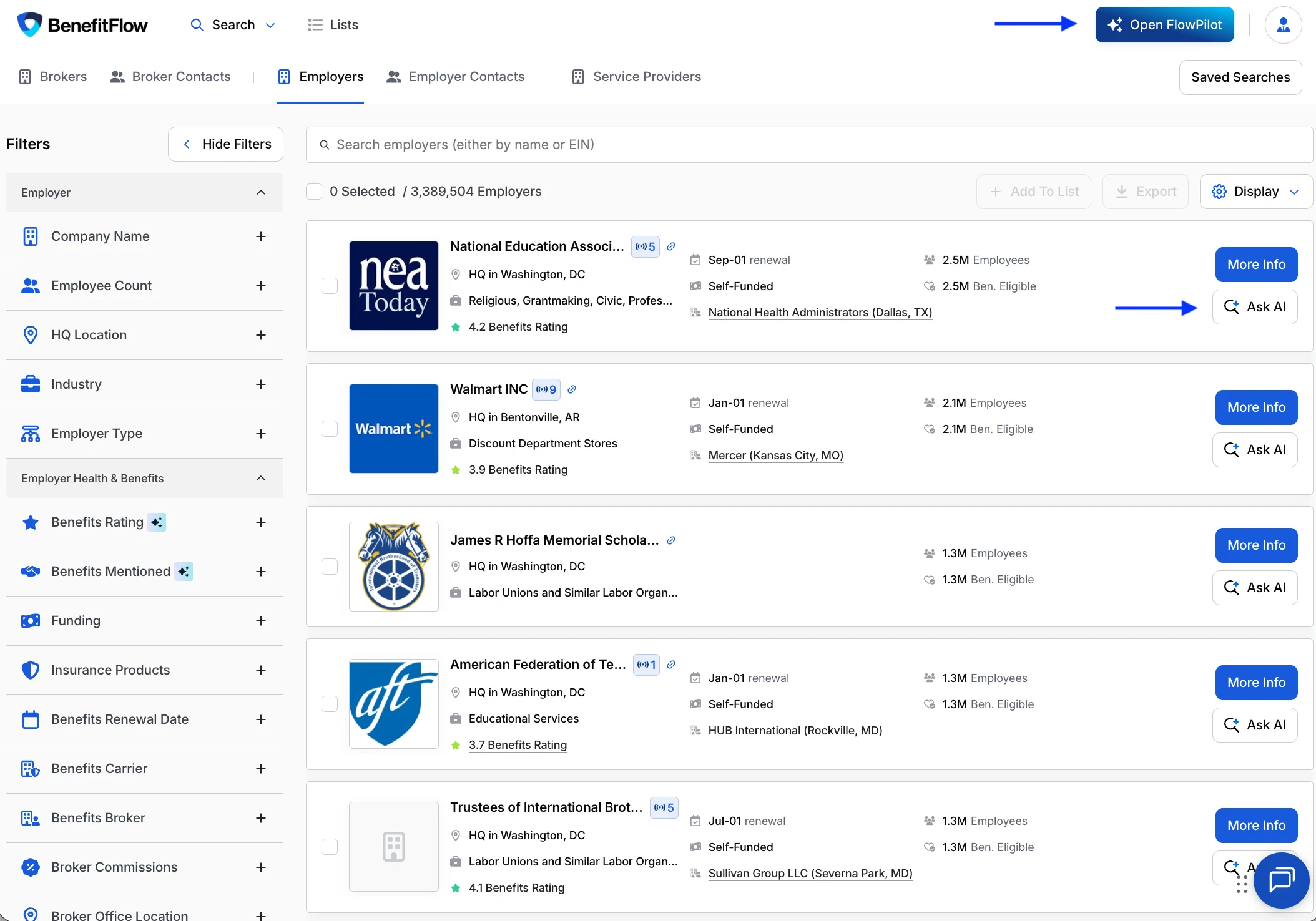Click the link icon beside Walmart INC
This screenshot has width=1316, height=921.
click(x=572, y=389)
